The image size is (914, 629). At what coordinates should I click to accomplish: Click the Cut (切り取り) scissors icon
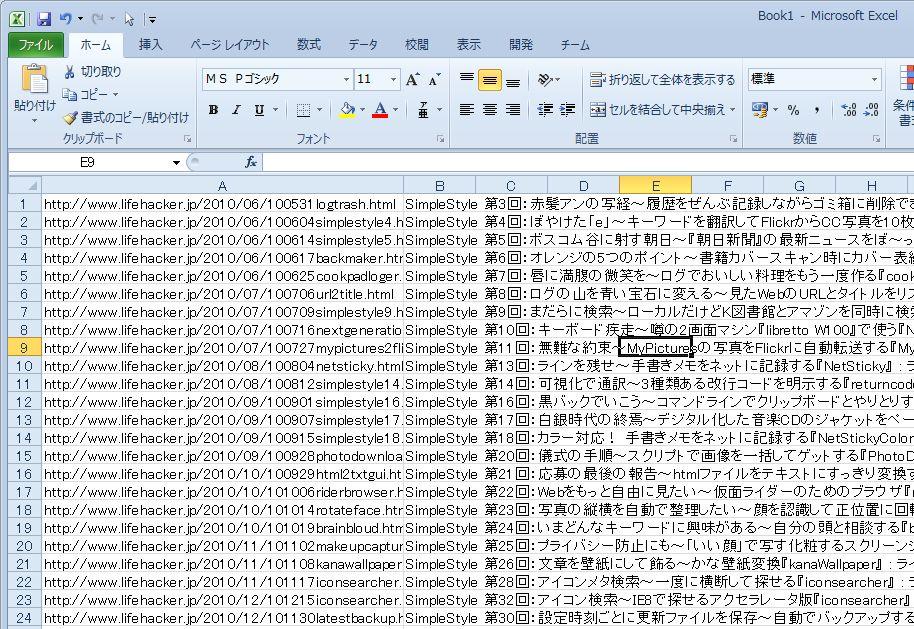70,72
